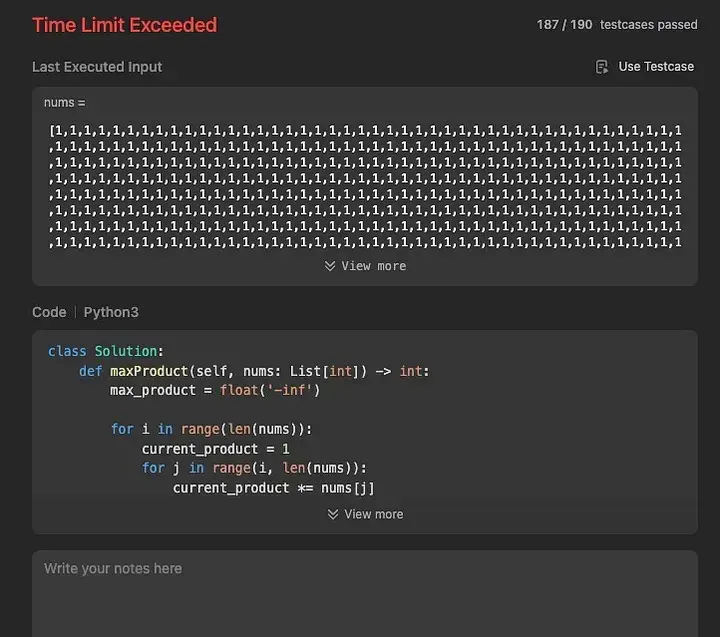Click the 'current_product = 1' line
The height and width of the screenshot is (637, 720).
click(215, 449)
